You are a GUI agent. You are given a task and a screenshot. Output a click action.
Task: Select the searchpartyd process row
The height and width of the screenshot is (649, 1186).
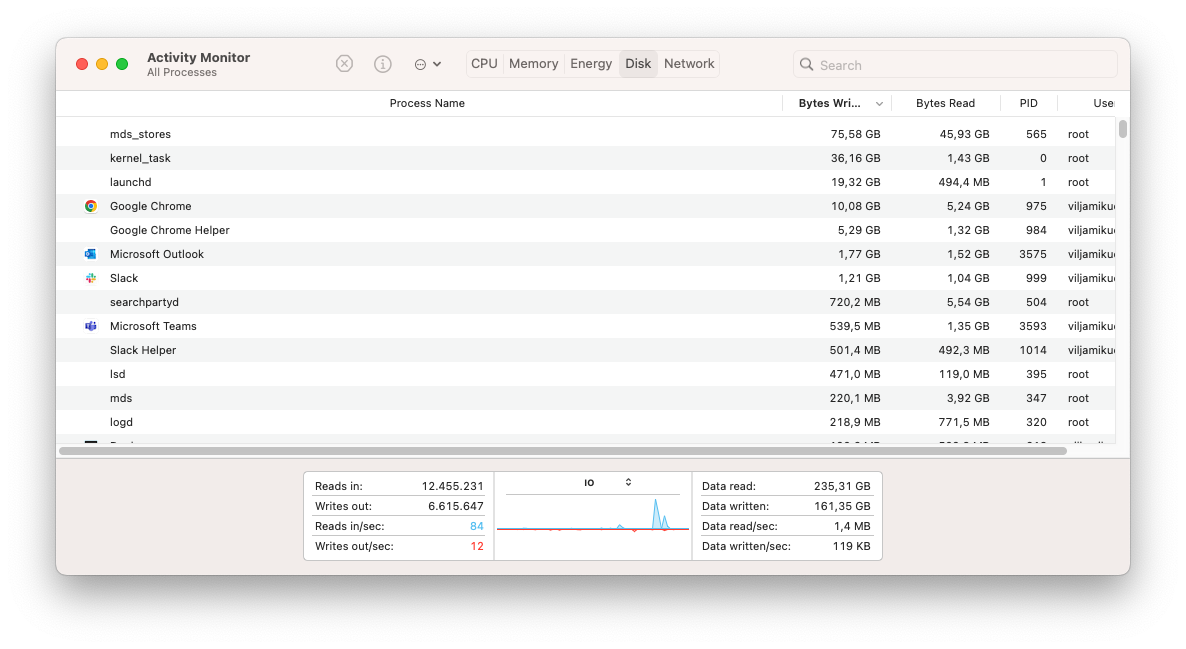(586, 302)
